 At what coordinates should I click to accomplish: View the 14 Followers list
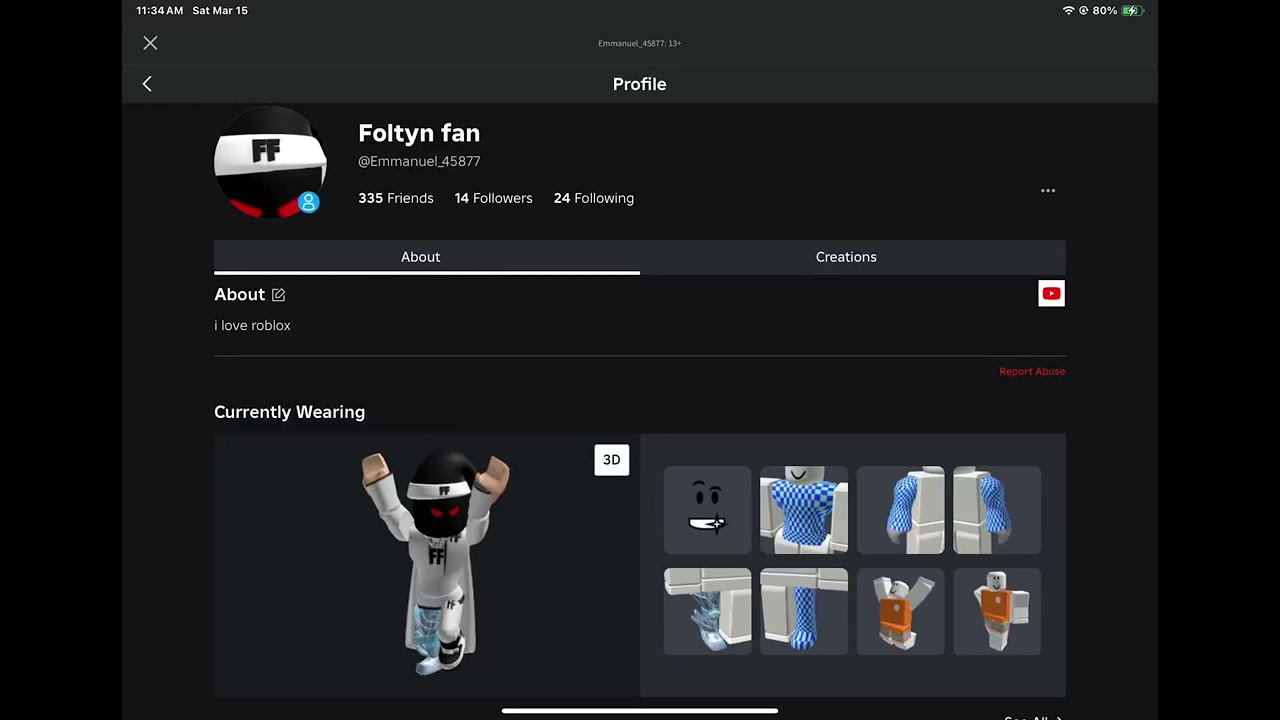click(493, 198)
